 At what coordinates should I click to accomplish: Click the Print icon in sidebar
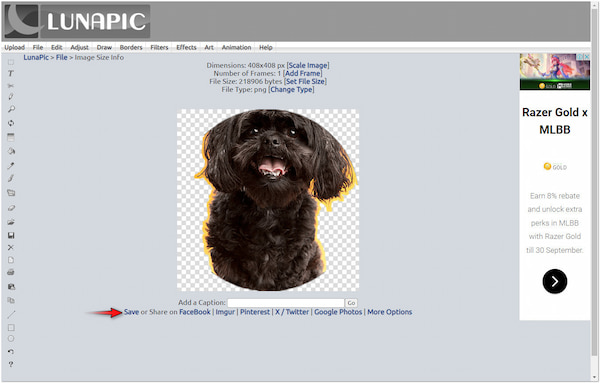click(x=11, y=272)
